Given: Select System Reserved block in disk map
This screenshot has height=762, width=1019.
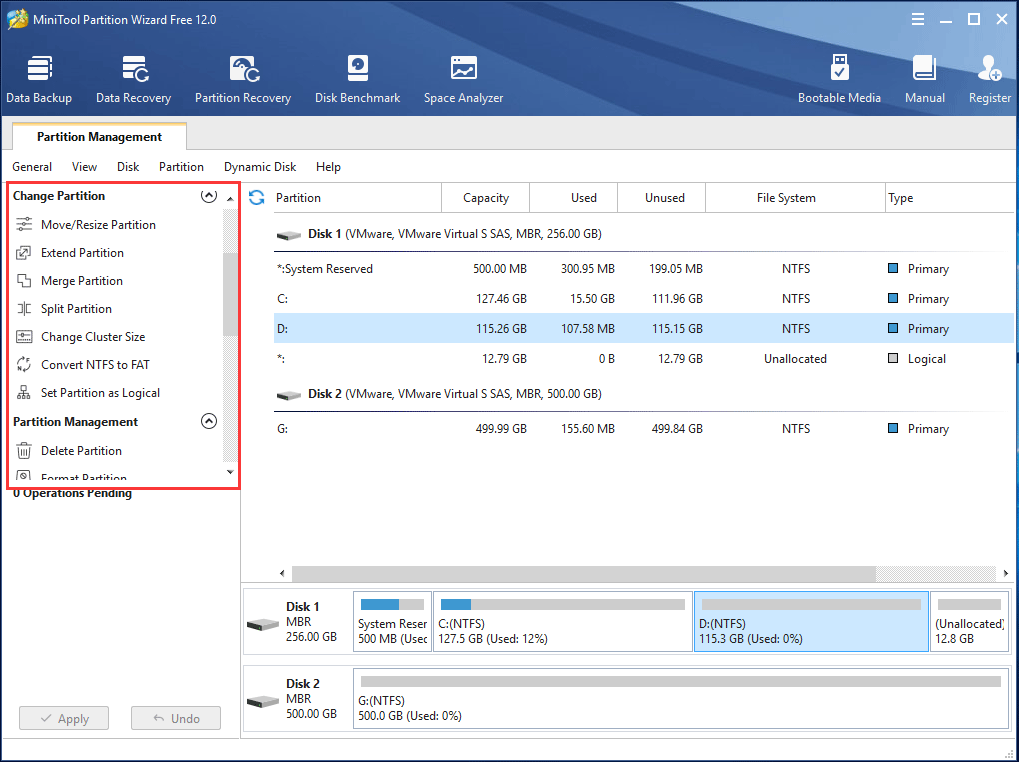Looking at the screenshot, I should click(x=393, y=621).
